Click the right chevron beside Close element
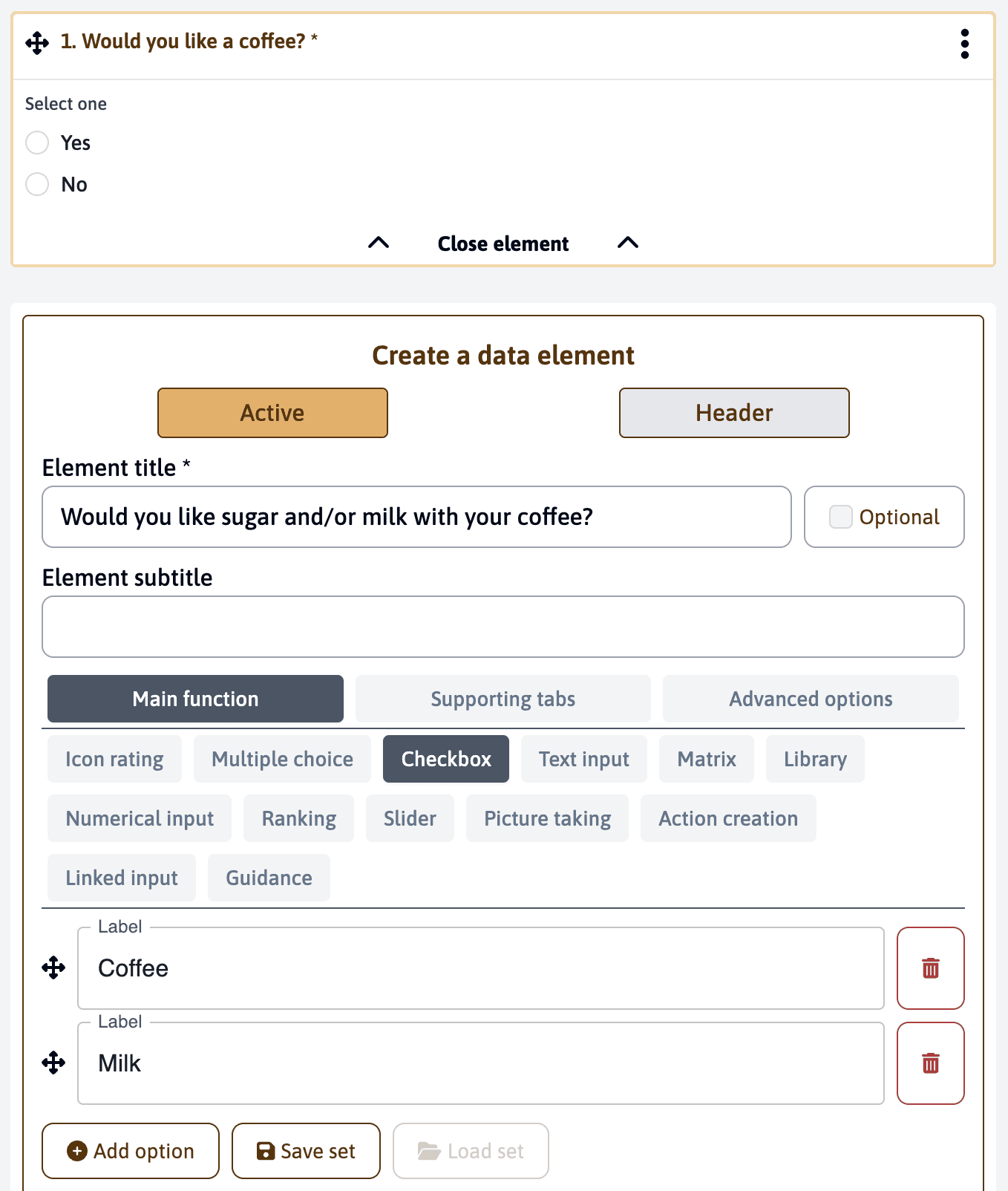Viewport: 1008px width, 1191px height. (x=628, y=243)
